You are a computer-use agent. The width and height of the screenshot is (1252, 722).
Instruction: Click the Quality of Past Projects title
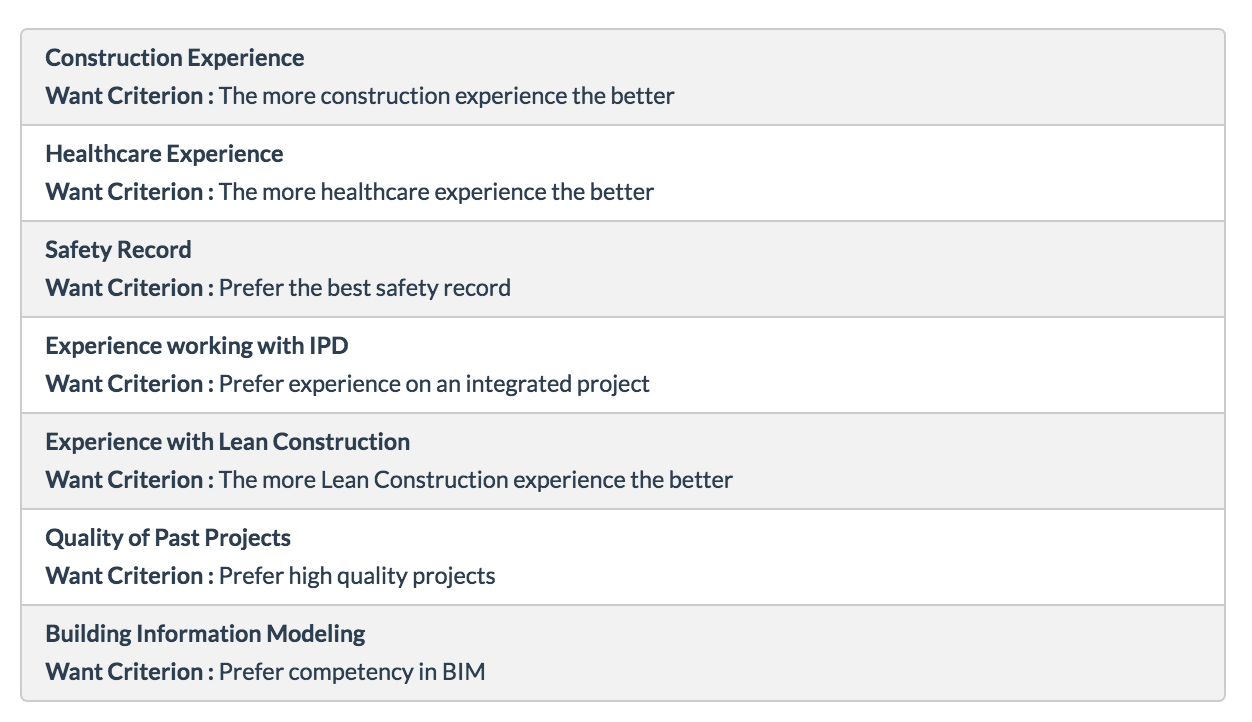(x=168, y=538)
